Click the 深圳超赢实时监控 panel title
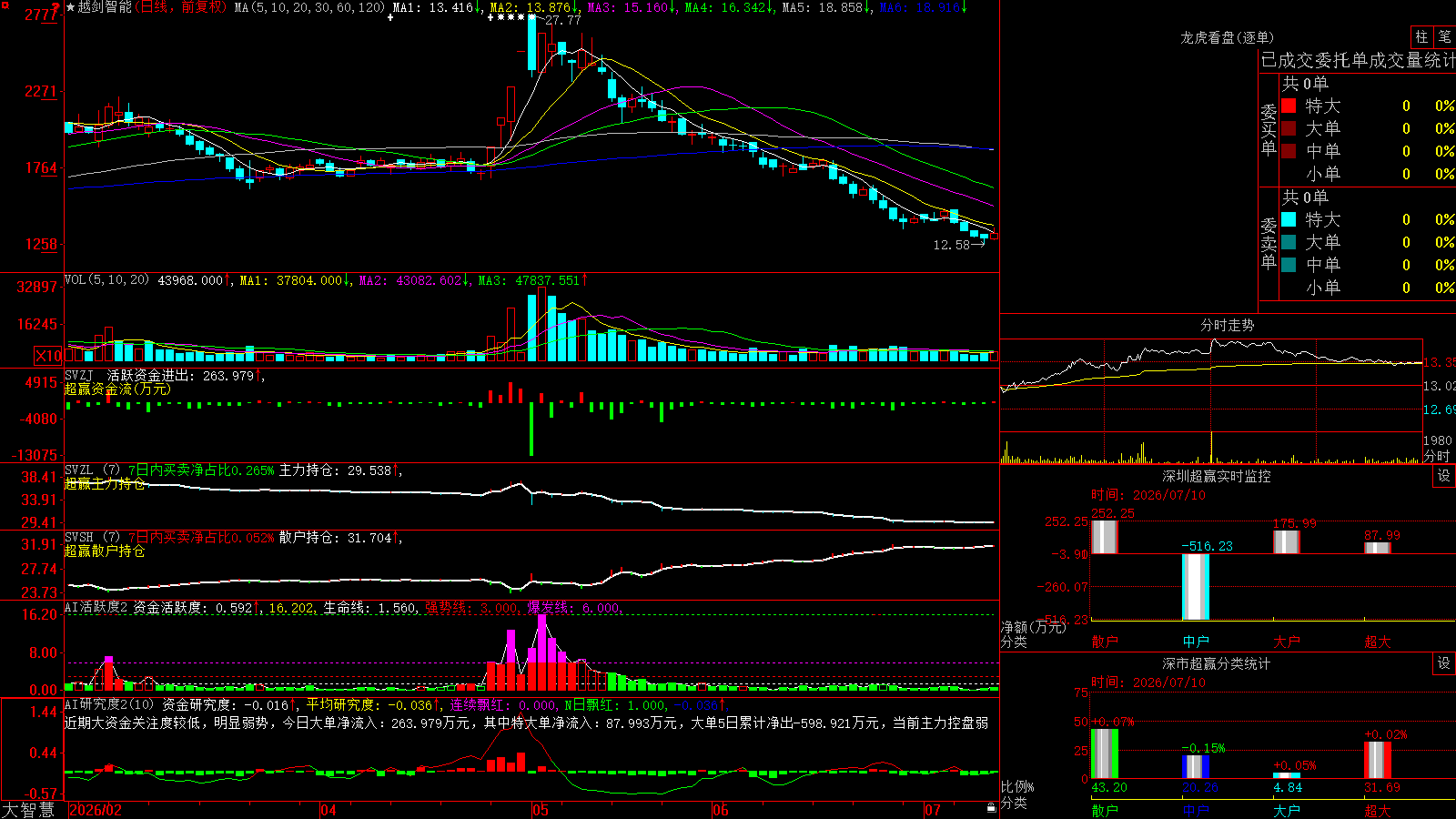The image size is (1456, 819). [x=1217, y=476]
